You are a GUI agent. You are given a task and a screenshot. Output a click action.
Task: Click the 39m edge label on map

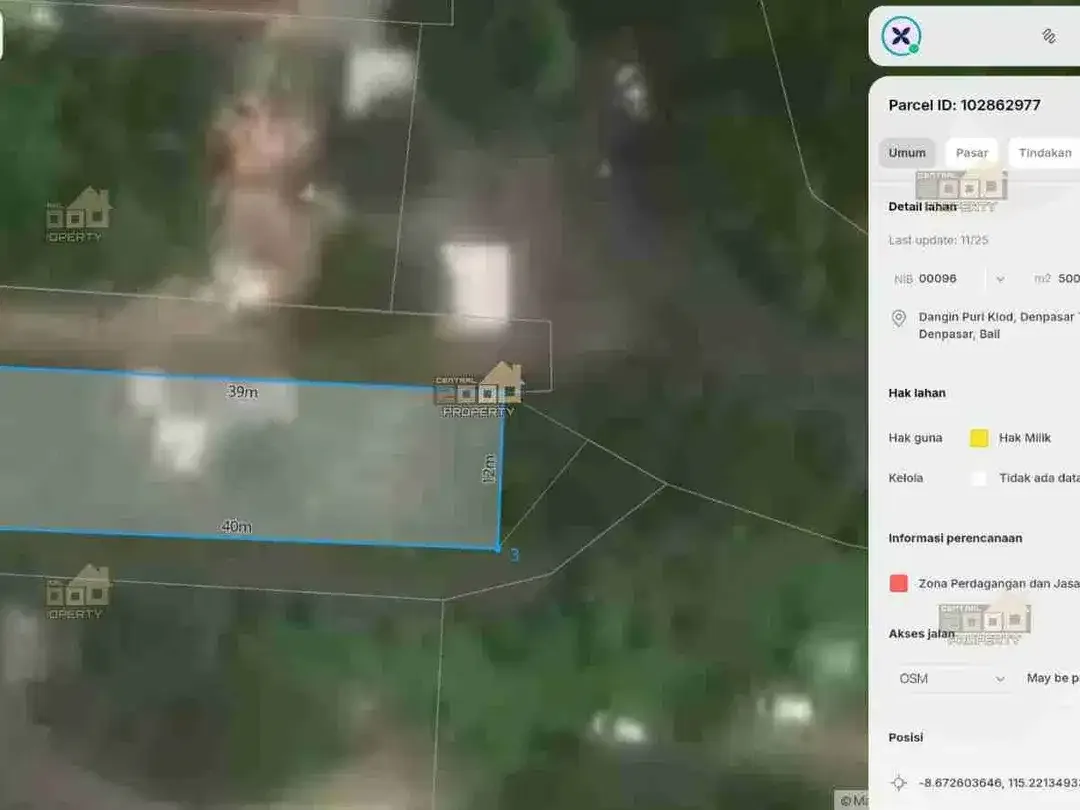(242, 391)
